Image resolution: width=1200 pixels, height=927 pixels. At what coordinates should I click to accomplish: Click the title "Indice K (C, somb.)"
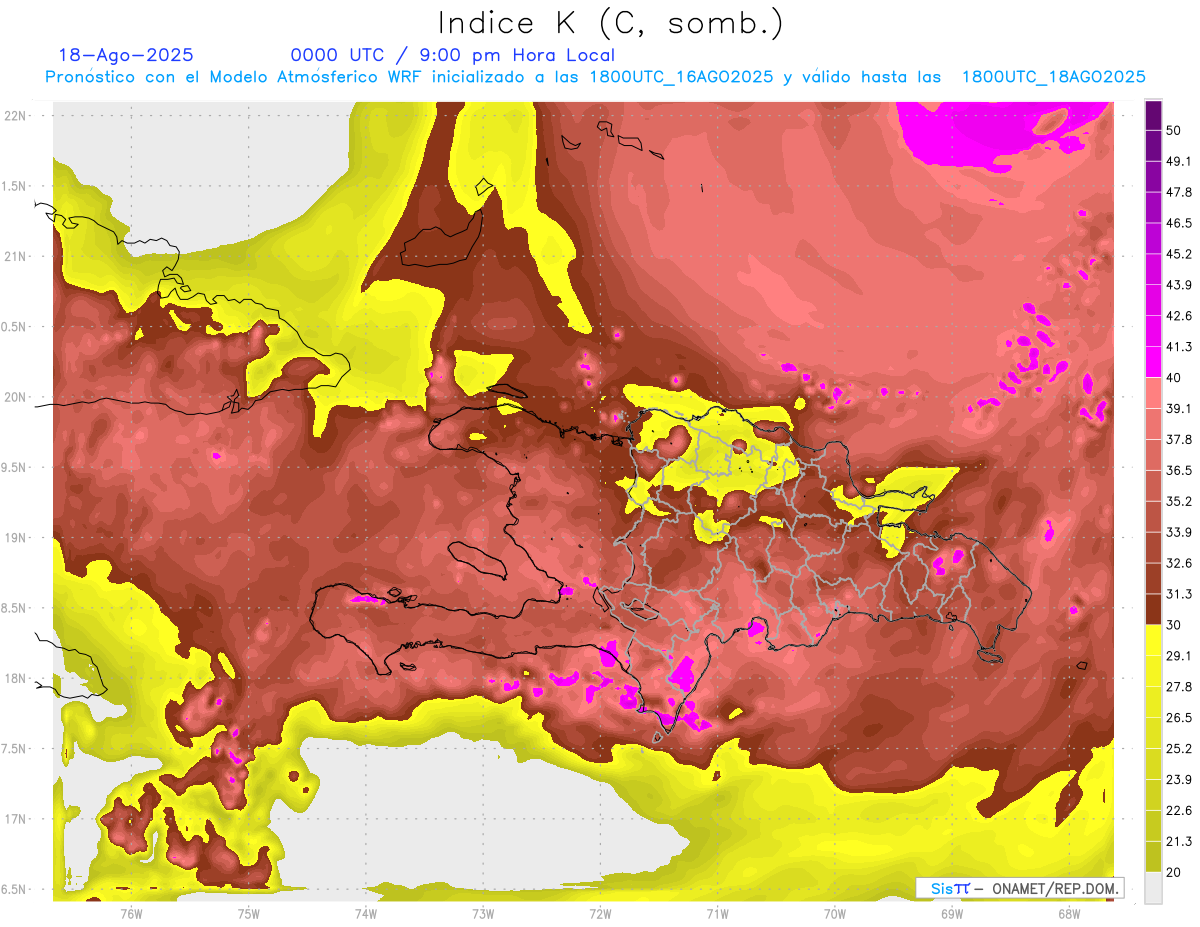pos(611,23)
